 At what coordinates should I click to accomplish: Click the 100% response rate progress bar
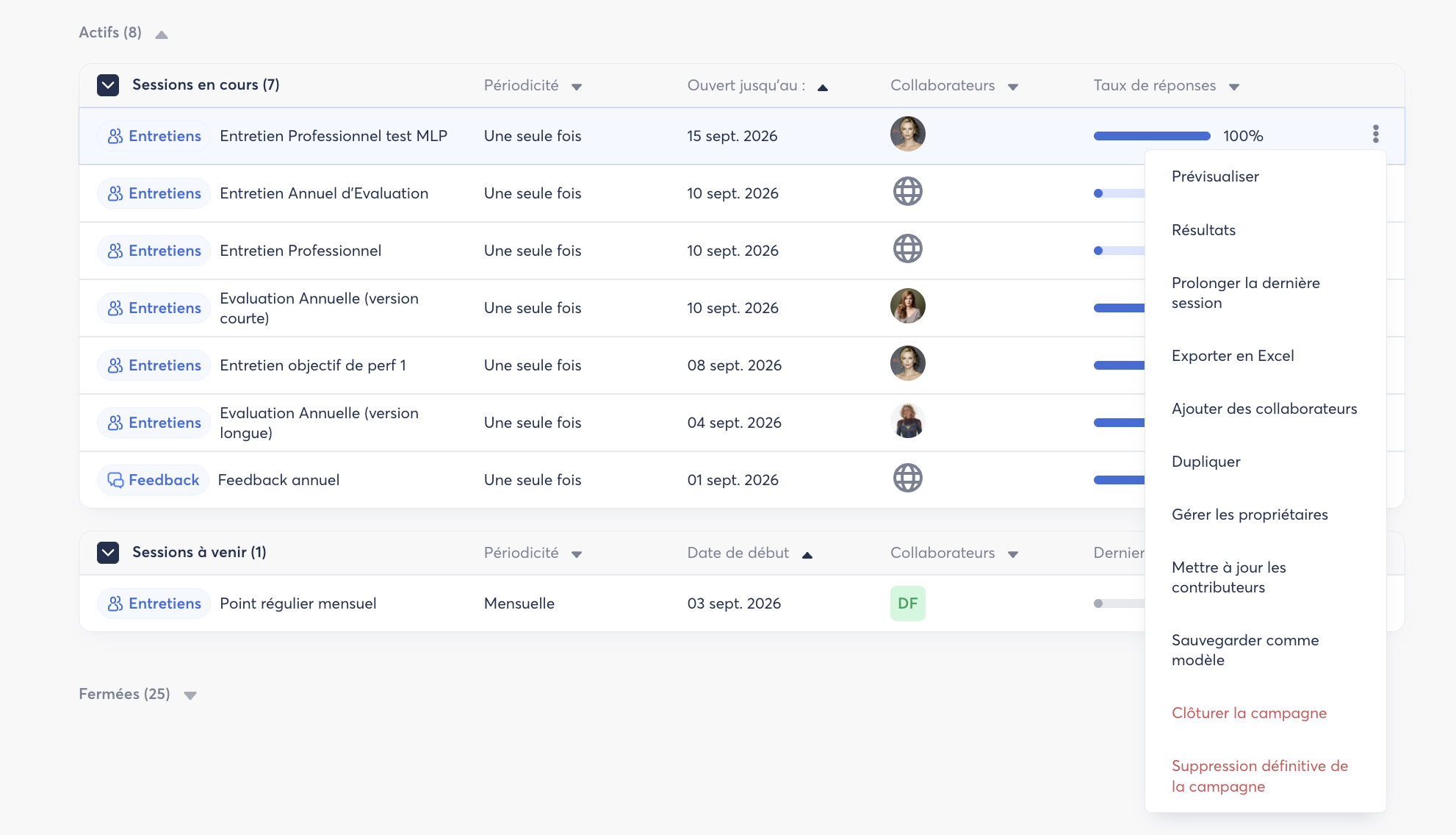[x=1151, y=136]
